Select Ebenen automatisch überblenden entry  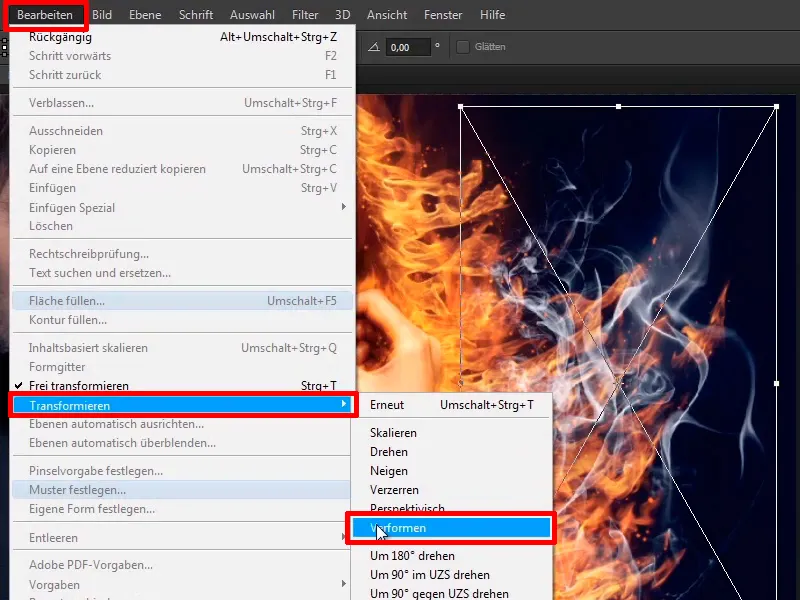point(183,443)
